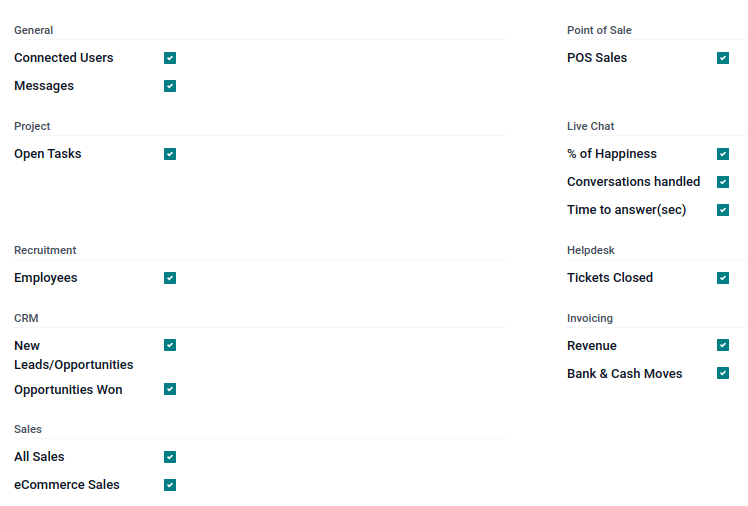This screenshot has height=506, width=748.
Task: Toggle New Leads/Opportunities checkbox
Action: [x=170, y=345]
